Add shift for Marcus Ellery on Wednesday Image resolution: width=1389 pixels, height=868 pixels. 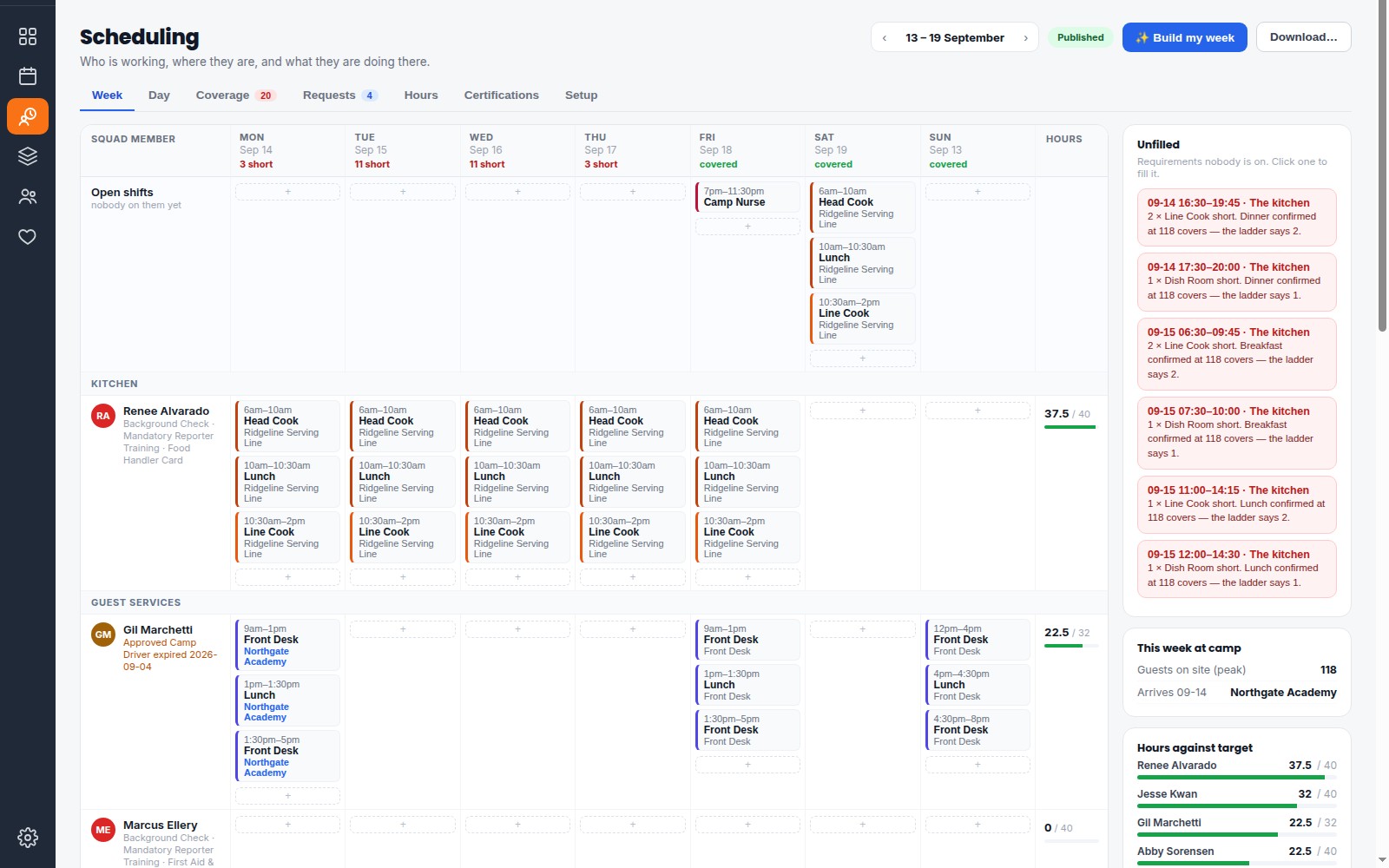pyautogui.click(x=517, y=825)
